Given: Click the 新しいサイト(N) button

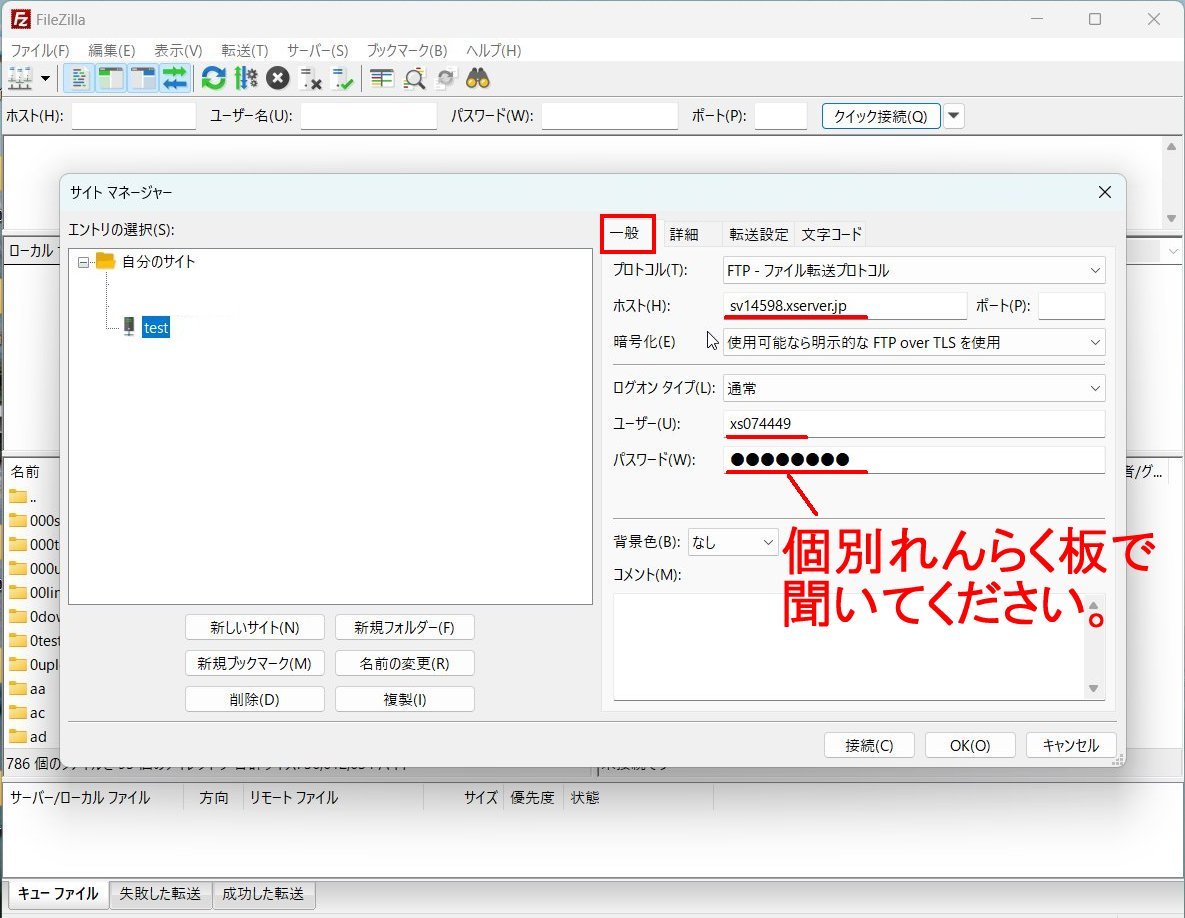Looking at the screenshot, I should click(x=255, y=627).
